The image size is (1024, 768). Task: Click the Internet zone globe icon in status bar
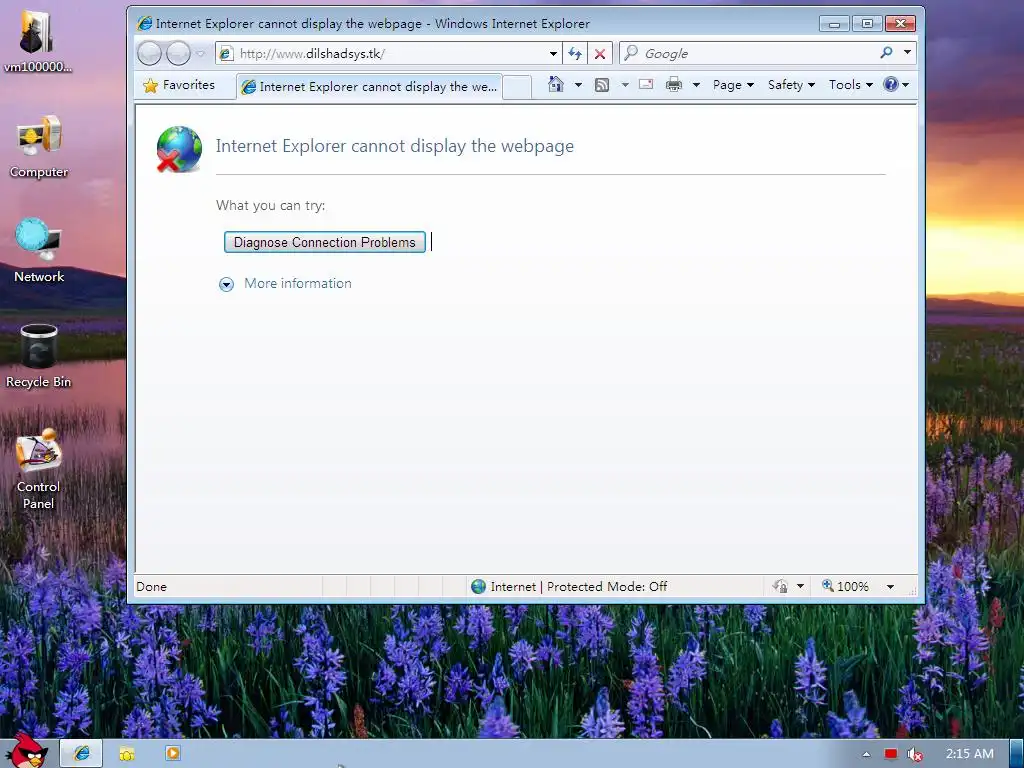tap(478, 586)
